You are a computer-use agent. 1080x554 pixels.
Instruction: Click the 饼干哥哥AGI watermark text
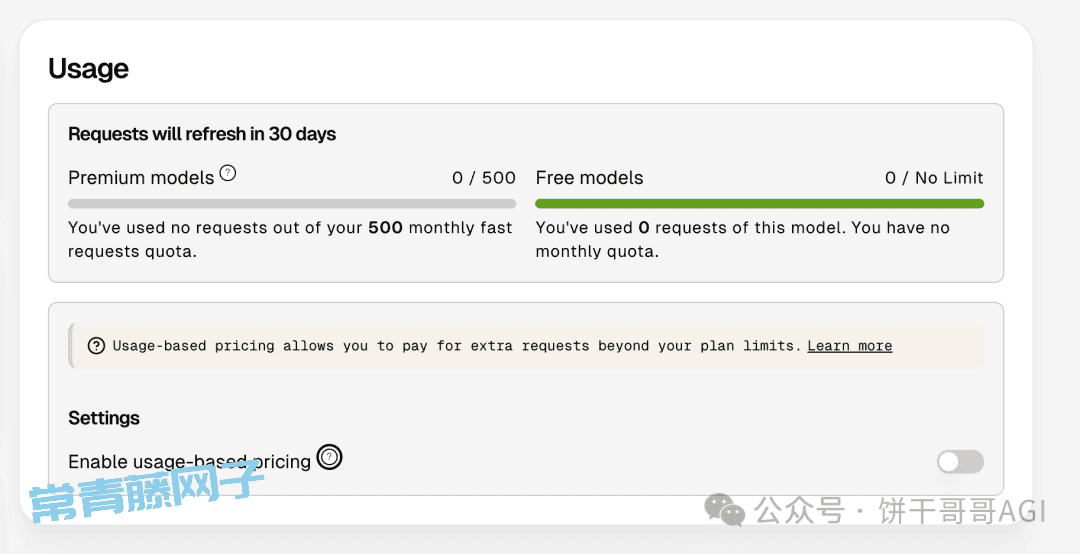click(x=962, y=512)
